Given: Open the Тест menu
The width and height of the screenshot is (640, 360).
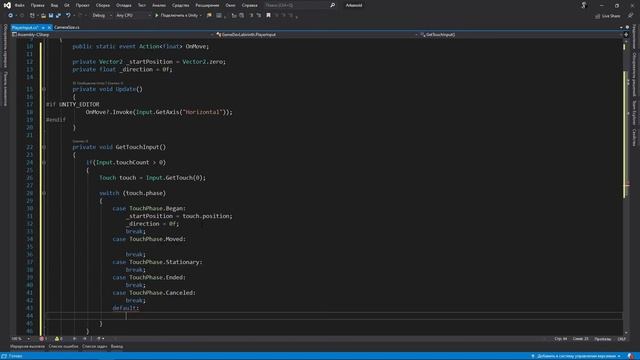Looking at the screenshot, I should tap(141, 5).
